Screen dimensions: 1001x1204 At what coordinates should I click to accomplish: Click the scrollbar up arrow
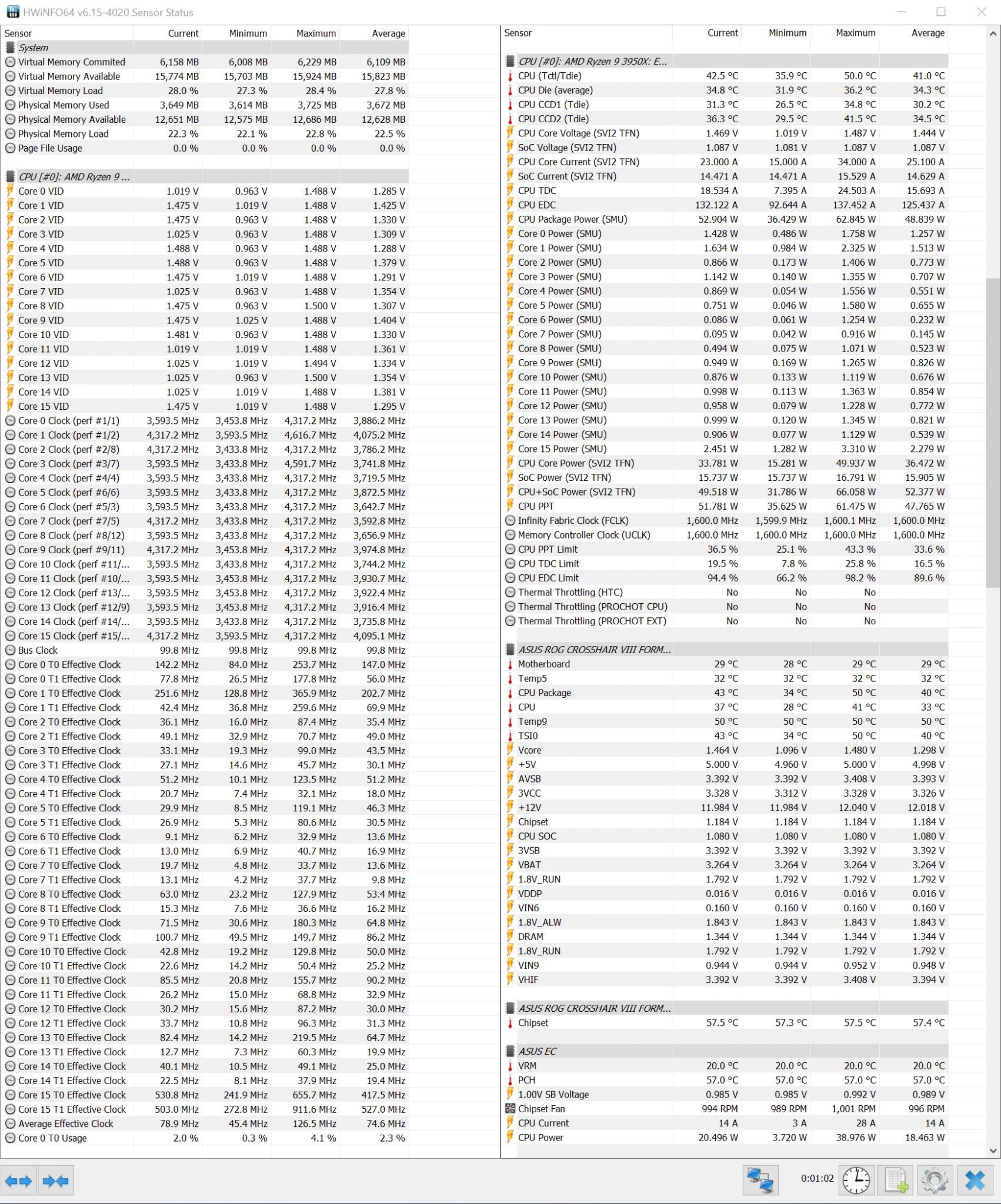pyautogui.click(x=993, y=34)
